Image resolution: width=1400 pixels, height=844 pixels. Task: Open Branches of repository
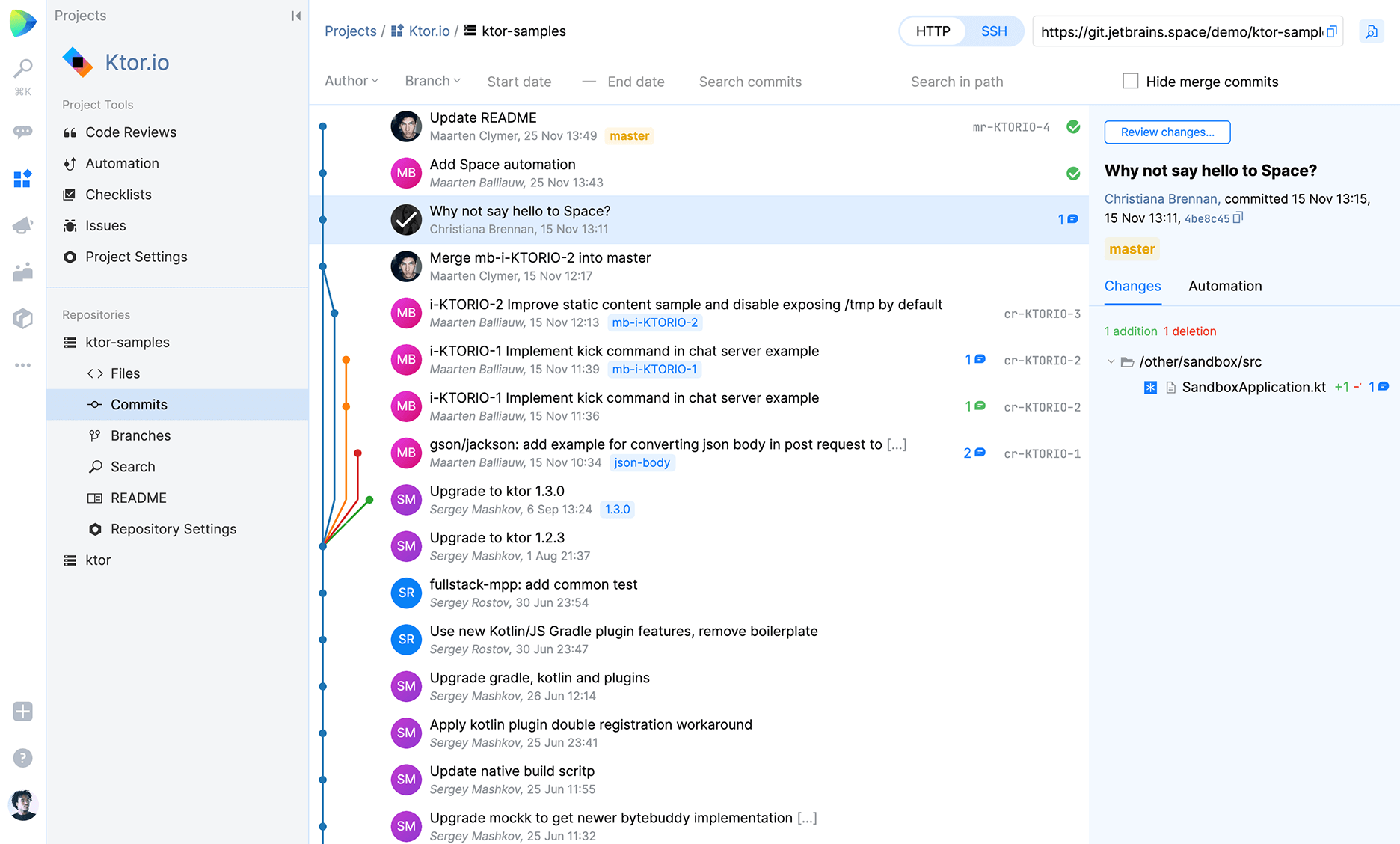pyautogui.click(x=141, y=435)
